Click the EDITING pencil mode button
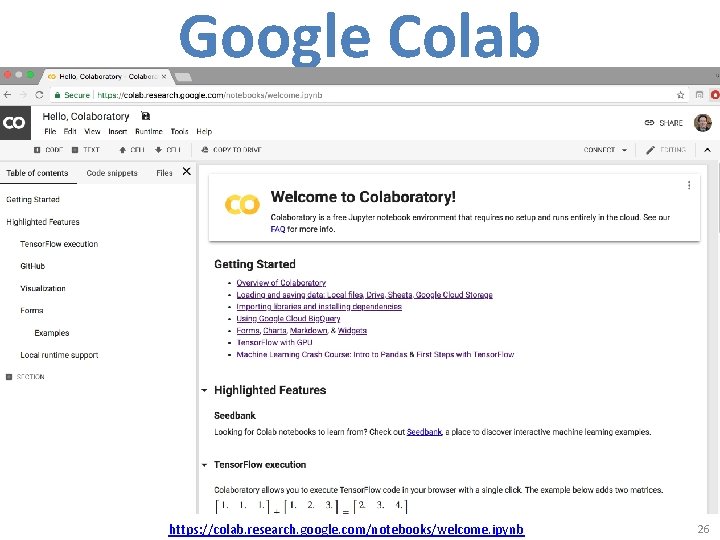This screenshot has width=720, height=540. 666,150
